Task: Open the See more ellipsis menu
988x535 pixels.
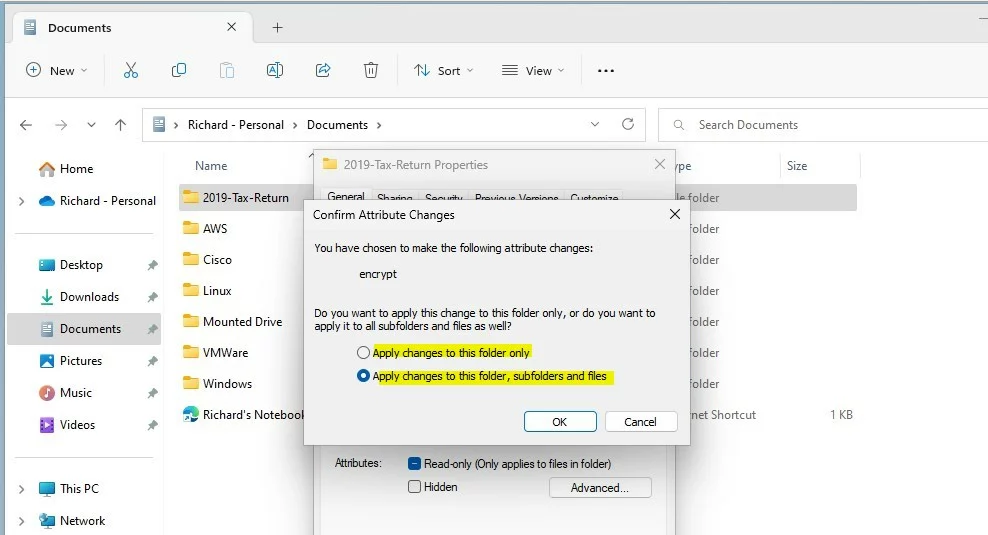Action: [606, 71]
